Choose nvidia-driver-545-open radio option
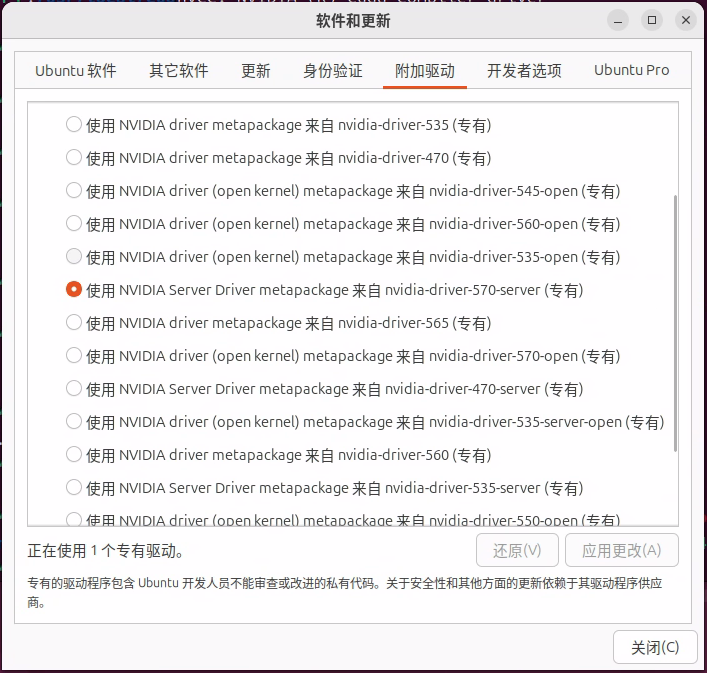 [73, 190]
